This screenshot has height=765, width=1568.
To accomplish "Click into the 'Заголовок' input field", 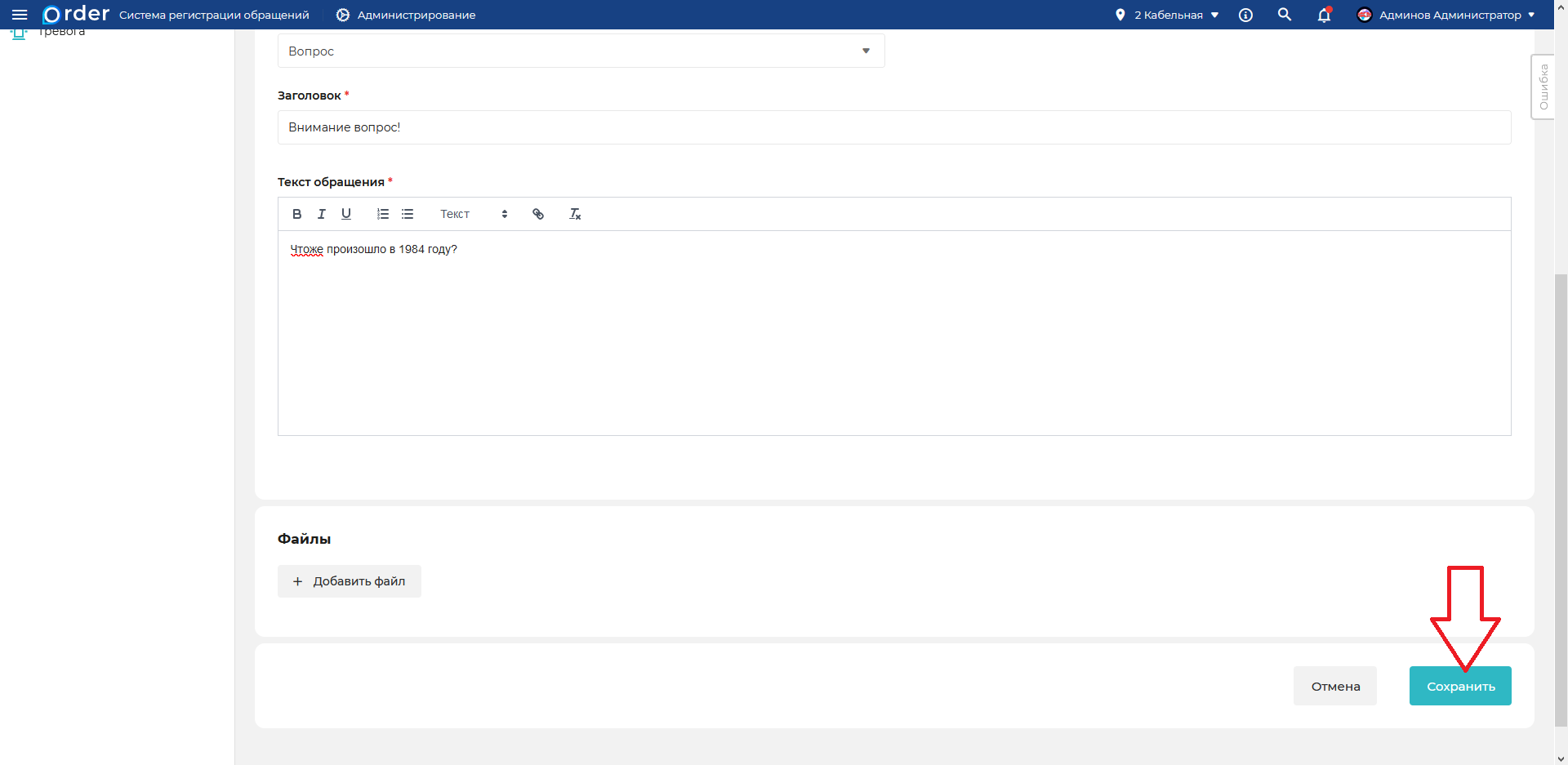I will tap(894, 127).
